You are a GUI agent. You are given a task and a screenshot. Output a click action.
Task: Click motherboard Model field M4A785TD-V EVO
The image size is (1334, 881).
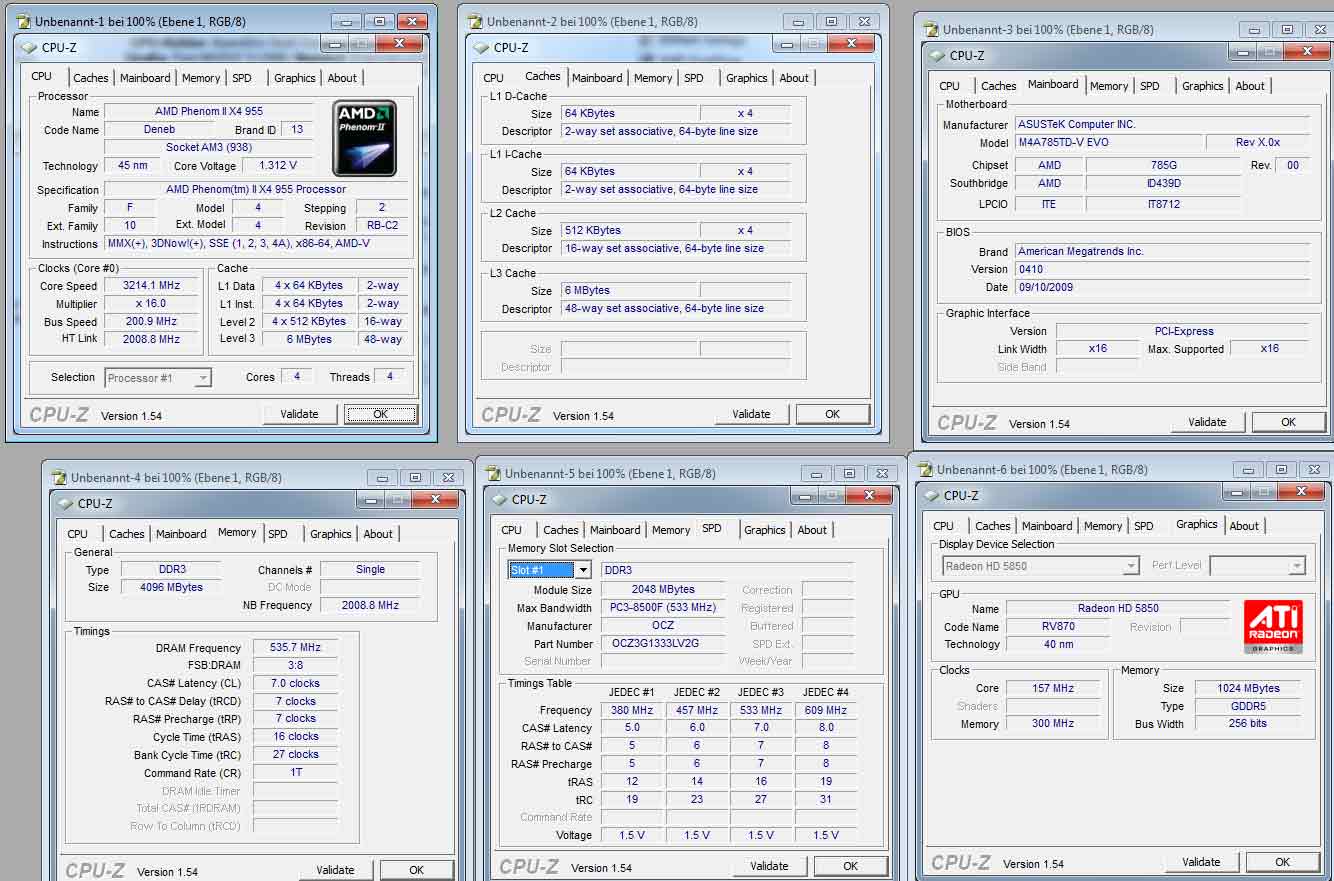(x=1108, y=142)
